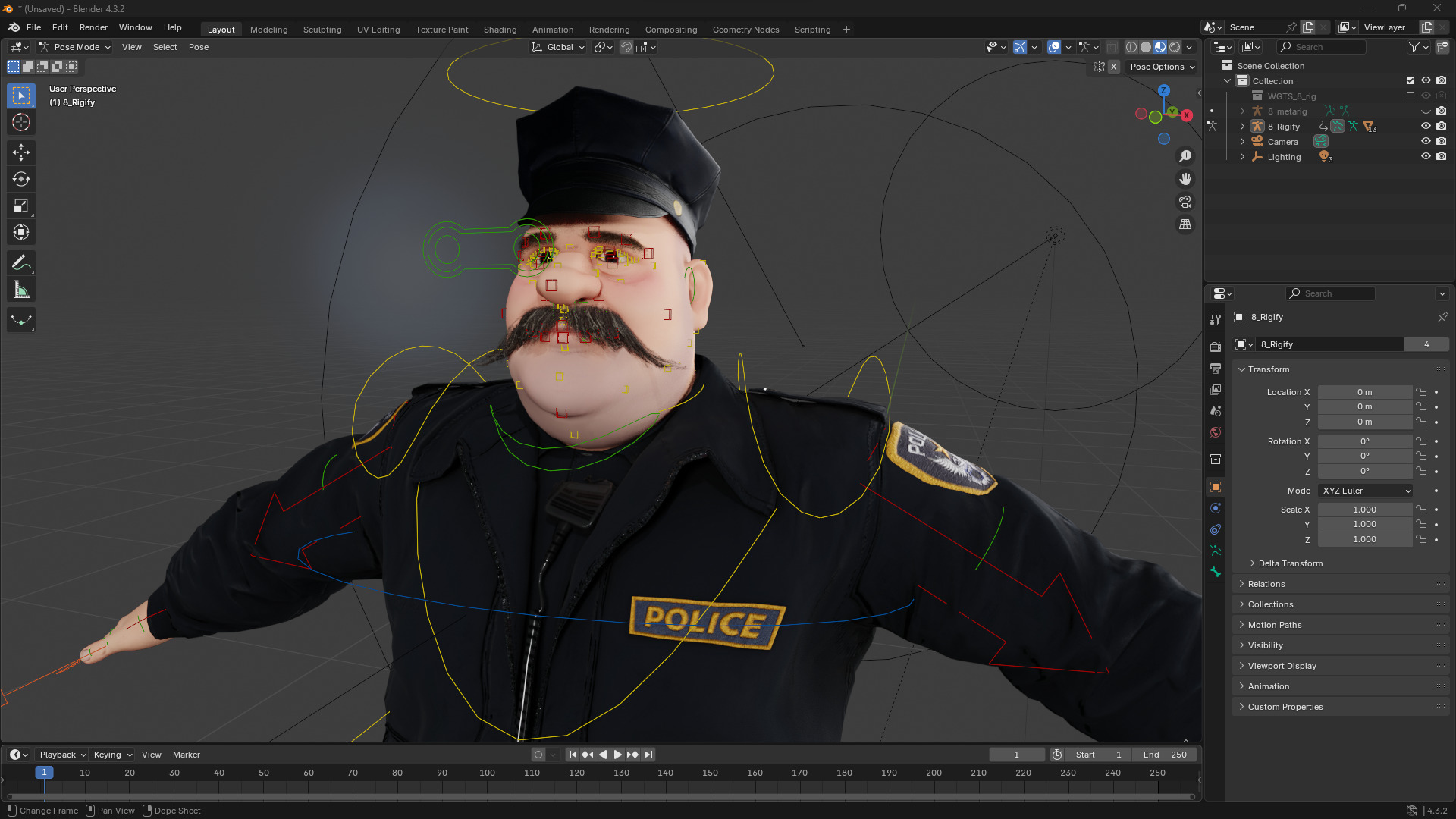Switch to the Geometry Nodes workspace tab

pyautogui.click(x=745, y=30)
